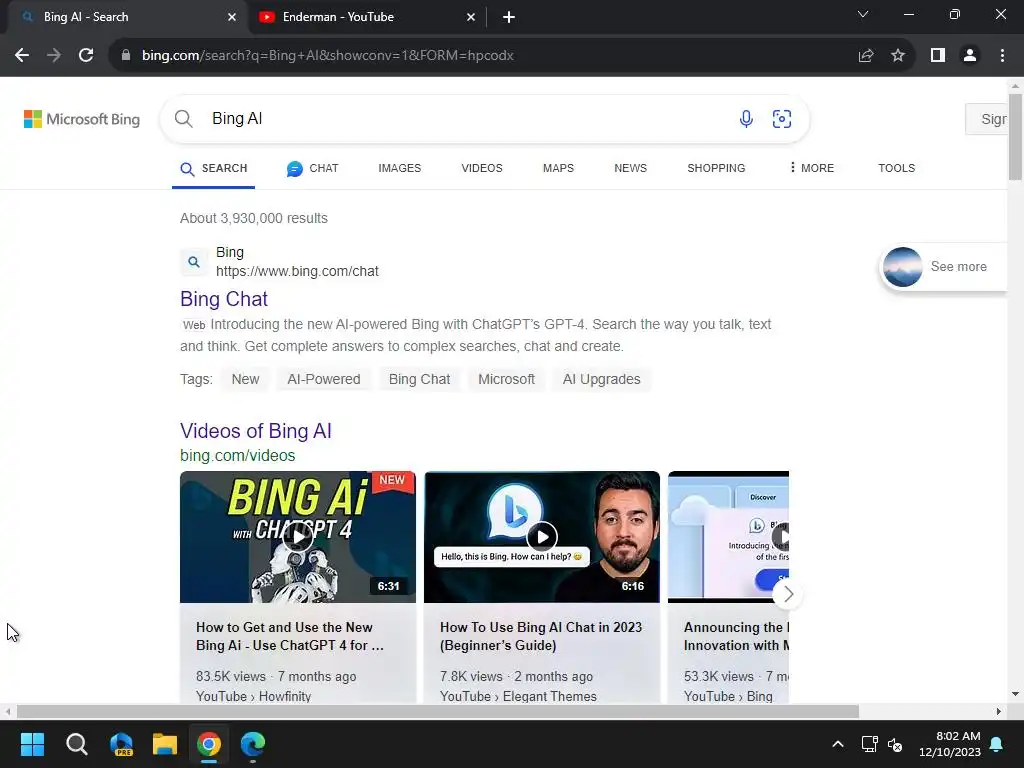Share this page via the share icon
1024x768 pixels.
(x=866, y=56)
